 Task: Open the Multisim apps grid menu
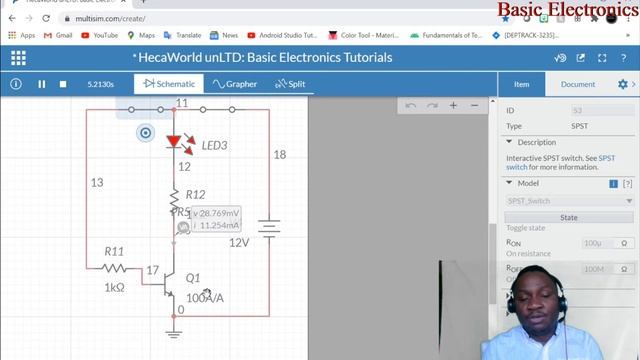18,58
